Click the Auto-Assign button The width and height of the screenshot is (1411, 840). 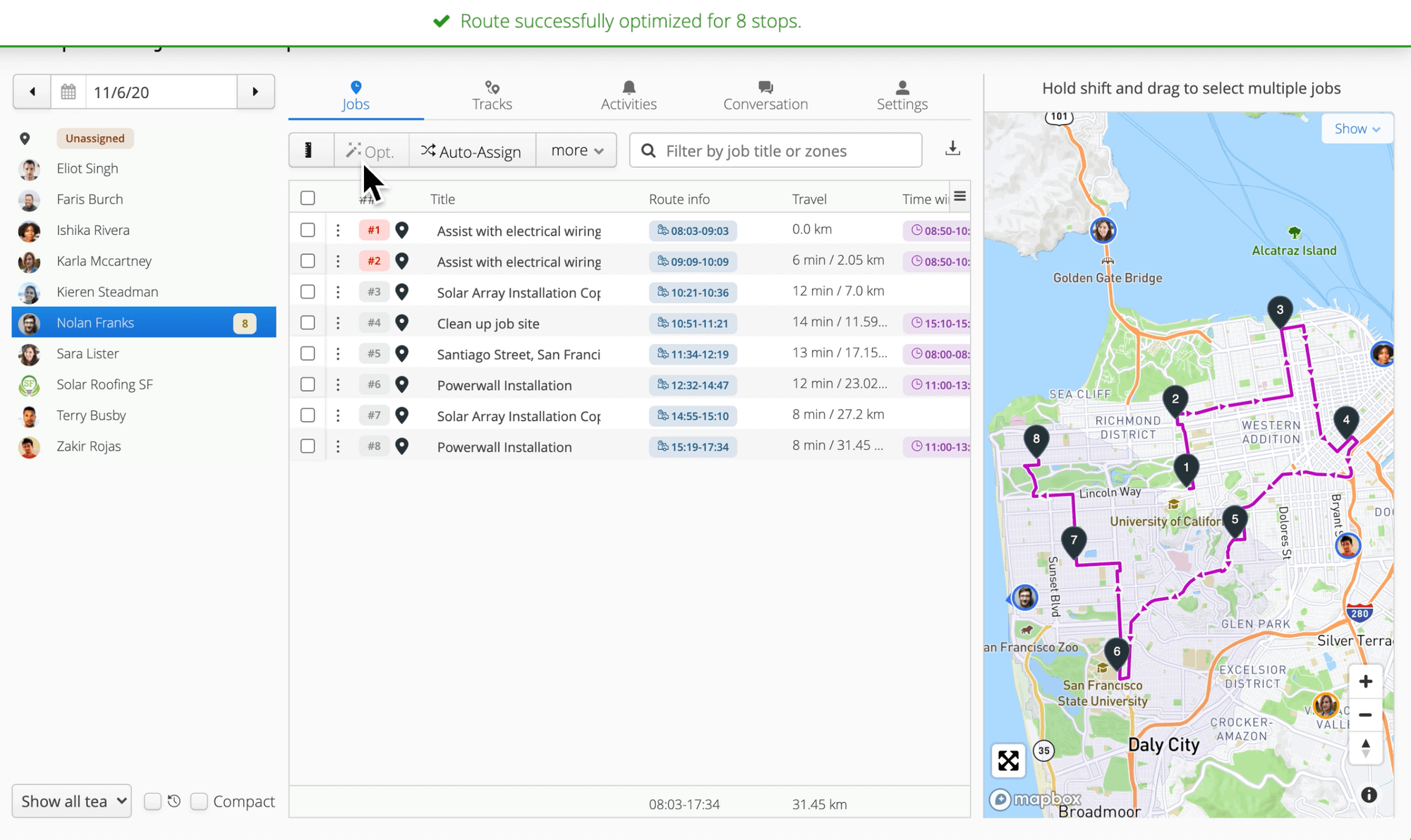(471, 151)
